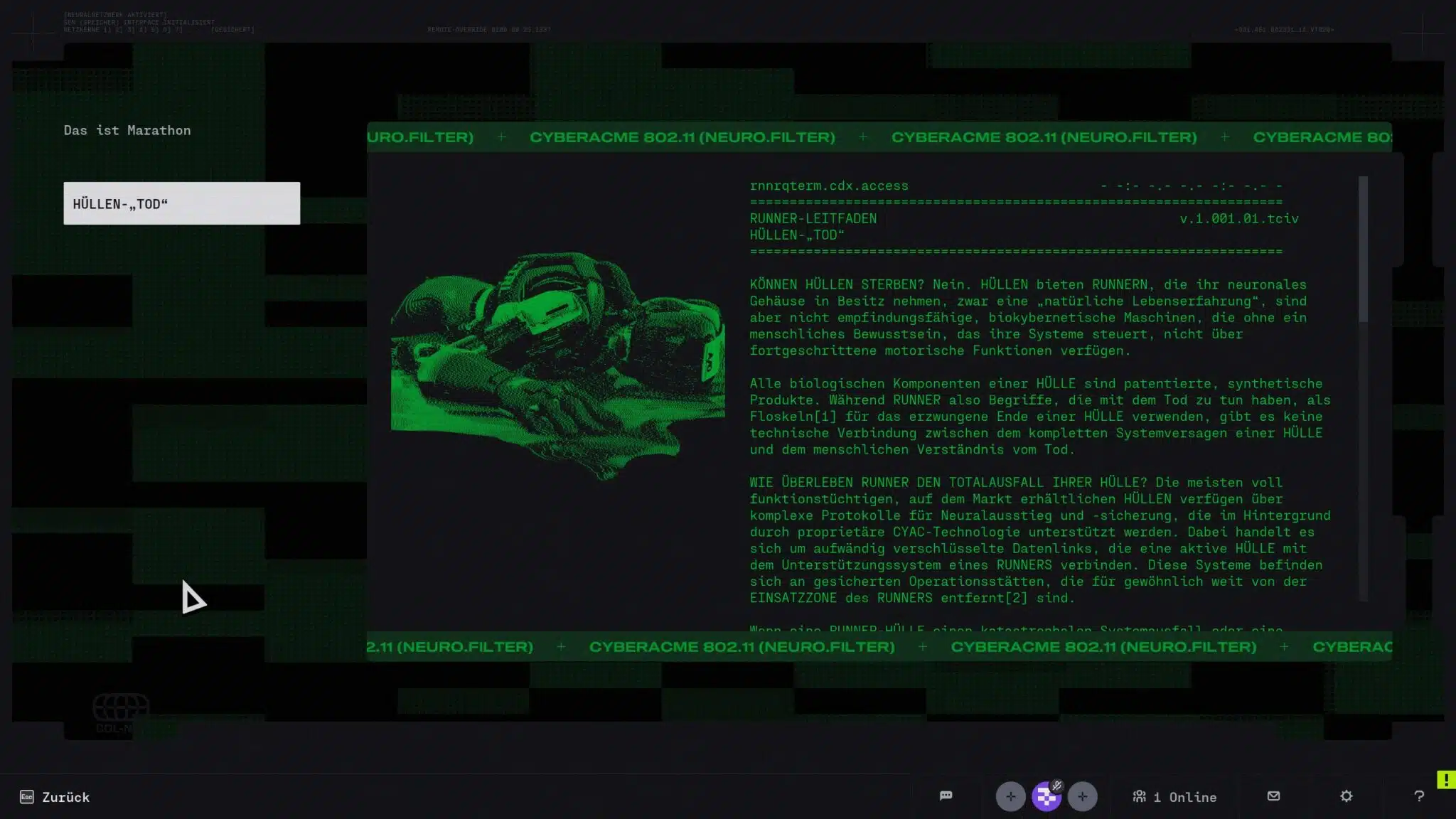1456x819 pixels.
Task: Open help via the question mark icon
Action: tap(1418, 796)
